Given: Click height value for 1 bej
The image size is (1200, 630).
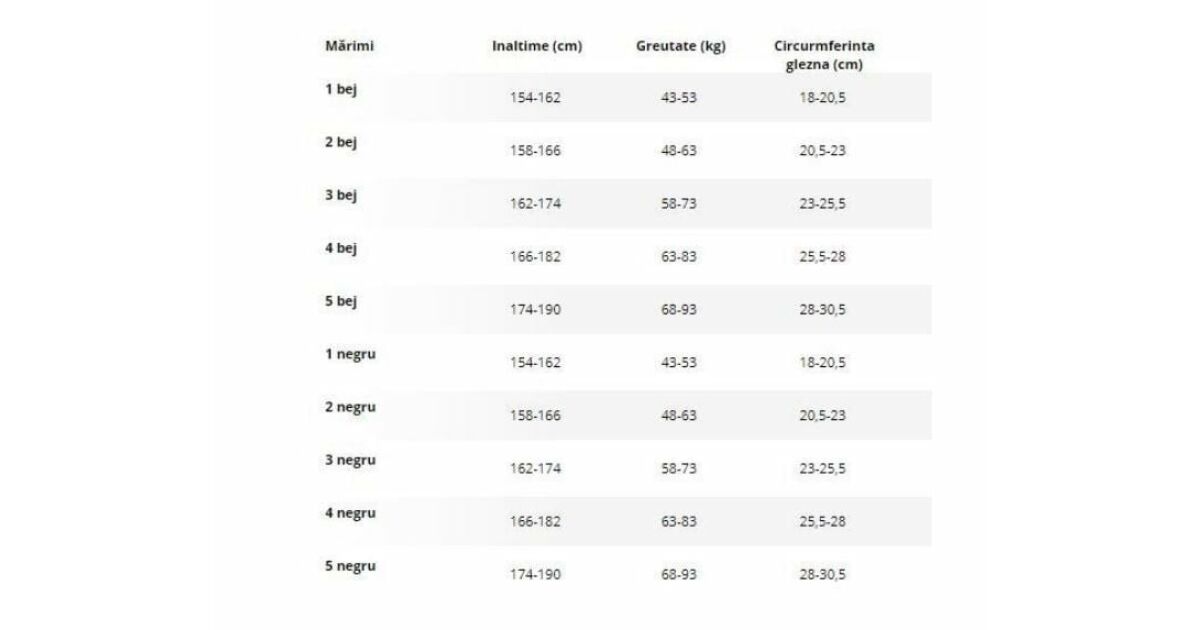Looking at the screenshot, I should (535, 98).
